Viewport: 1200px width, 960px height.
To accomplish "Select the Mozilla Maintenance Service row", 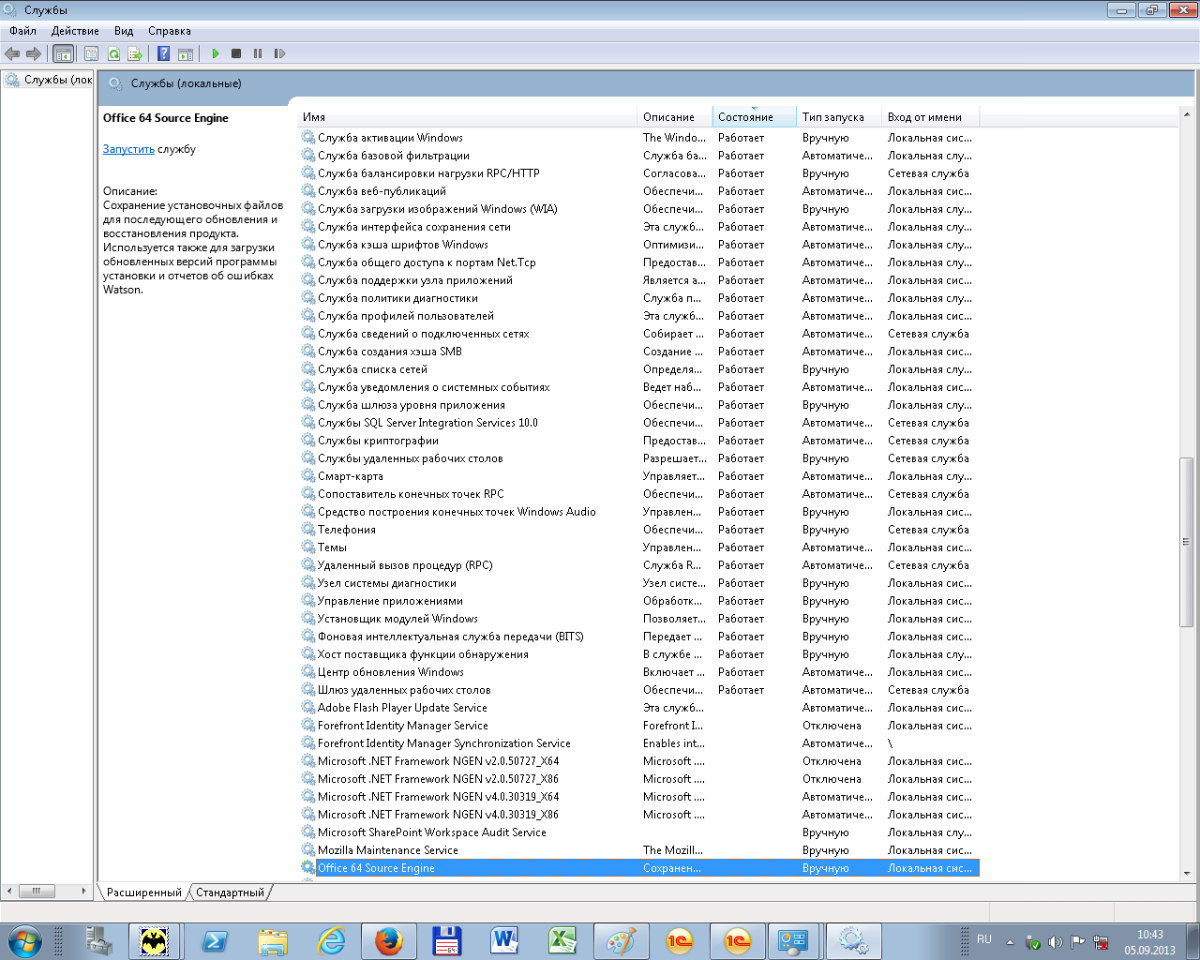I will (x=388, y=850).
